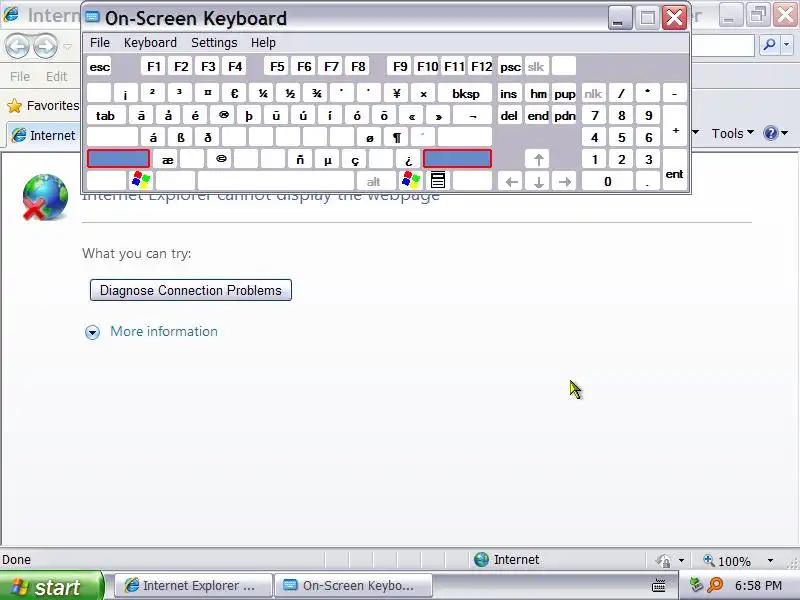
Task: Click the numpad 5 key
Action: 621,137
